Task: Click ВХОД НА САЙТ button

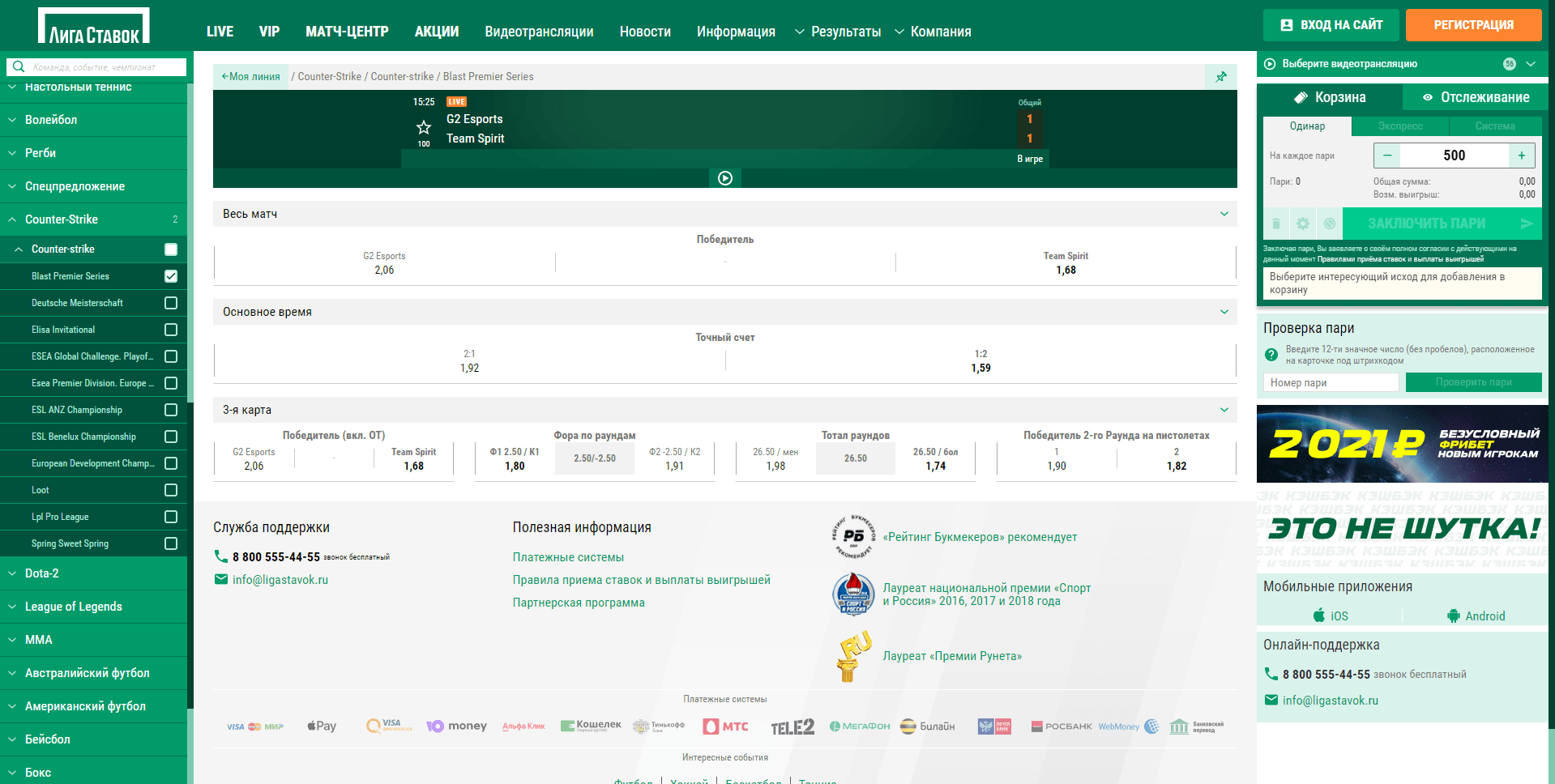Action: (x=1331, y=25)
